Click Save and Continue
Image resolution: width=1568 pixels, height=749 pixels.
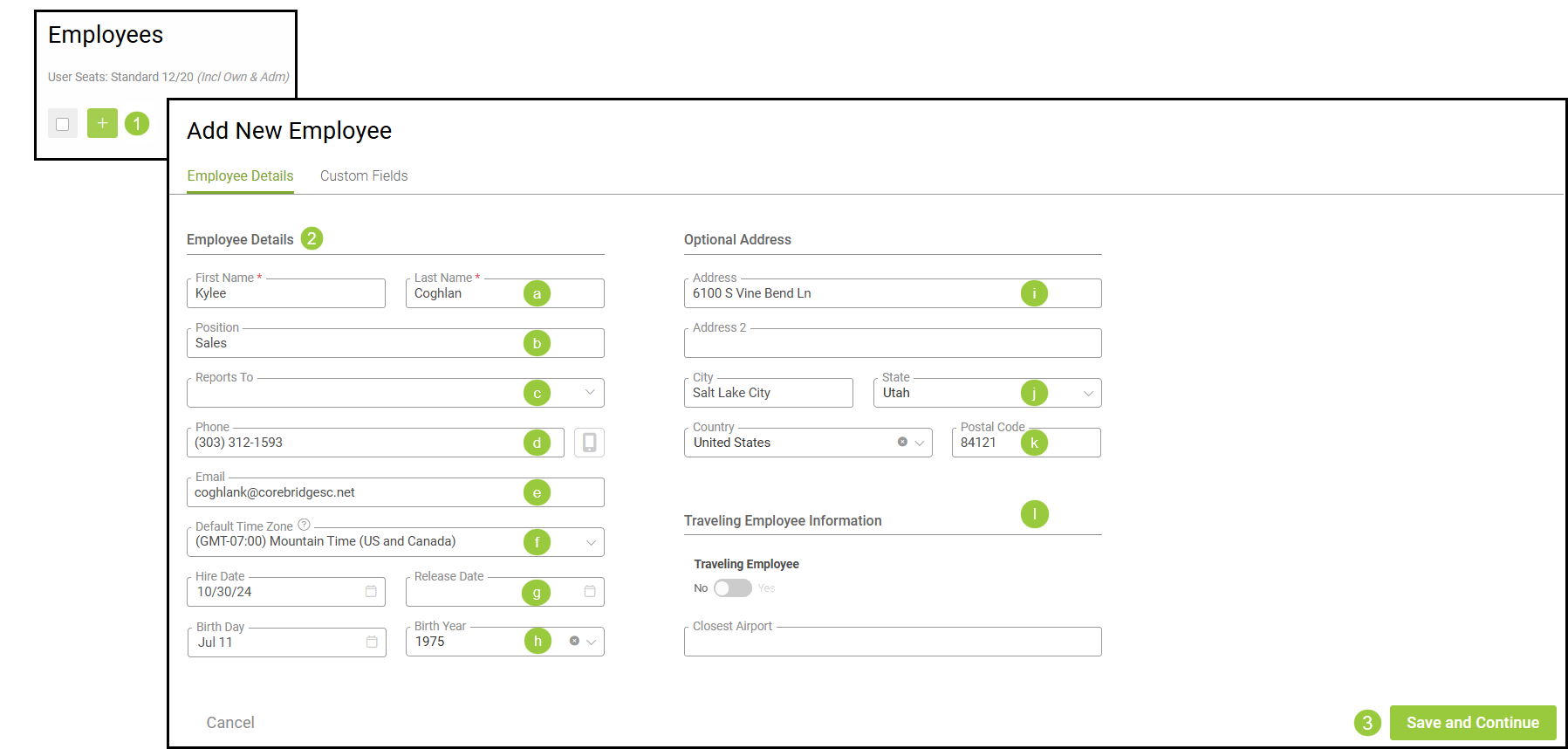(x=1473, y=723)
